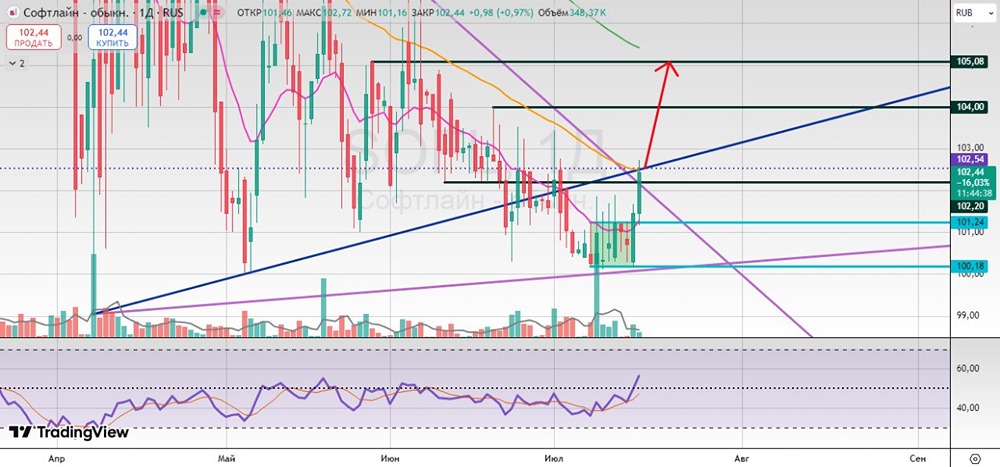This screenshot has height=467, width=1000.
Task: Click the purple 102,54 price label
Action: point(968,158)
